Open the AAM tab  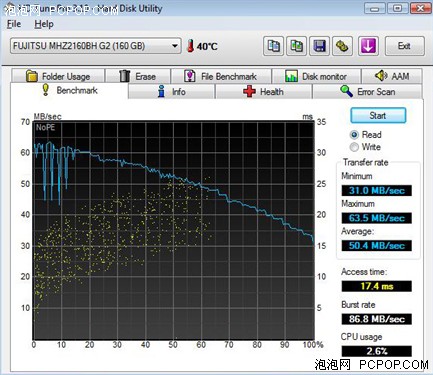click(392, 76)
